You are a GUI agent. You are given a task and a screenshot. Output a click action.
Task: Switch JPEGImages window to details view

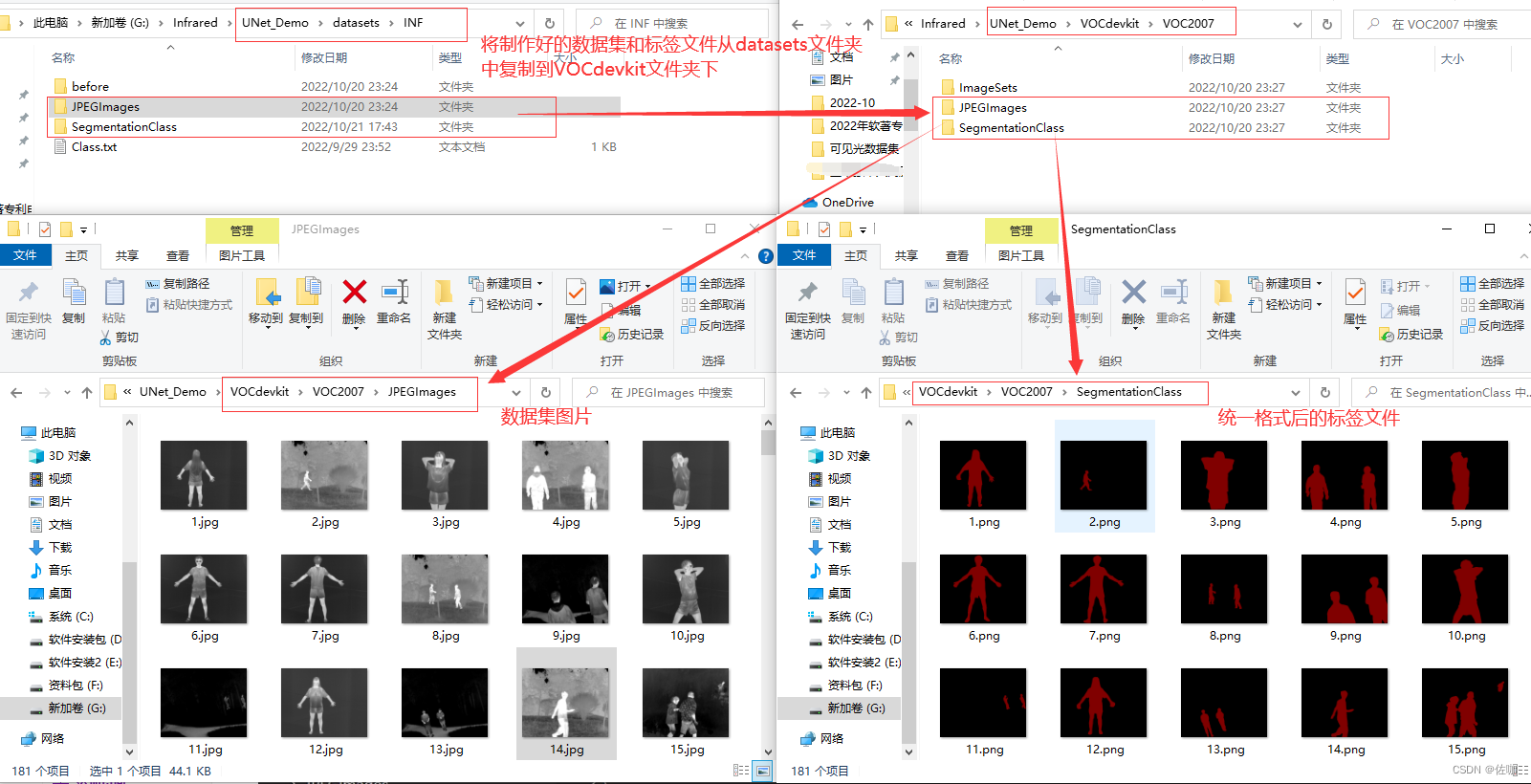tap(741, 771)
